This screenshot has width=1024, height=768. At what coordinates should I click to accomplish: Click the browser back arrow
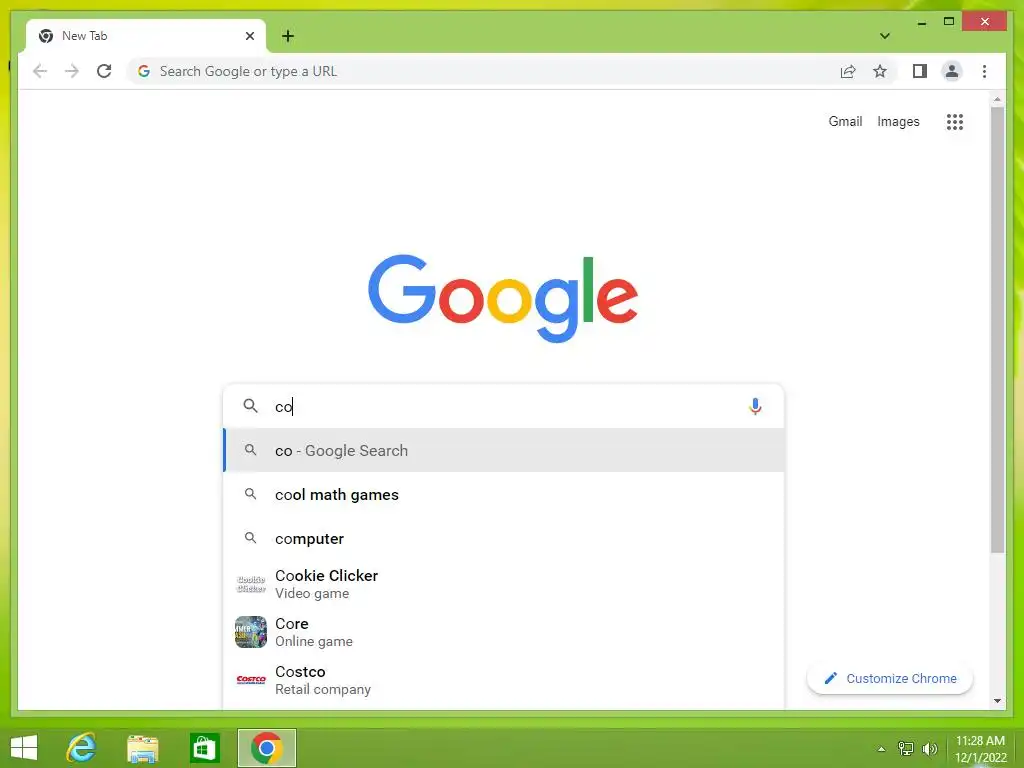40,71
